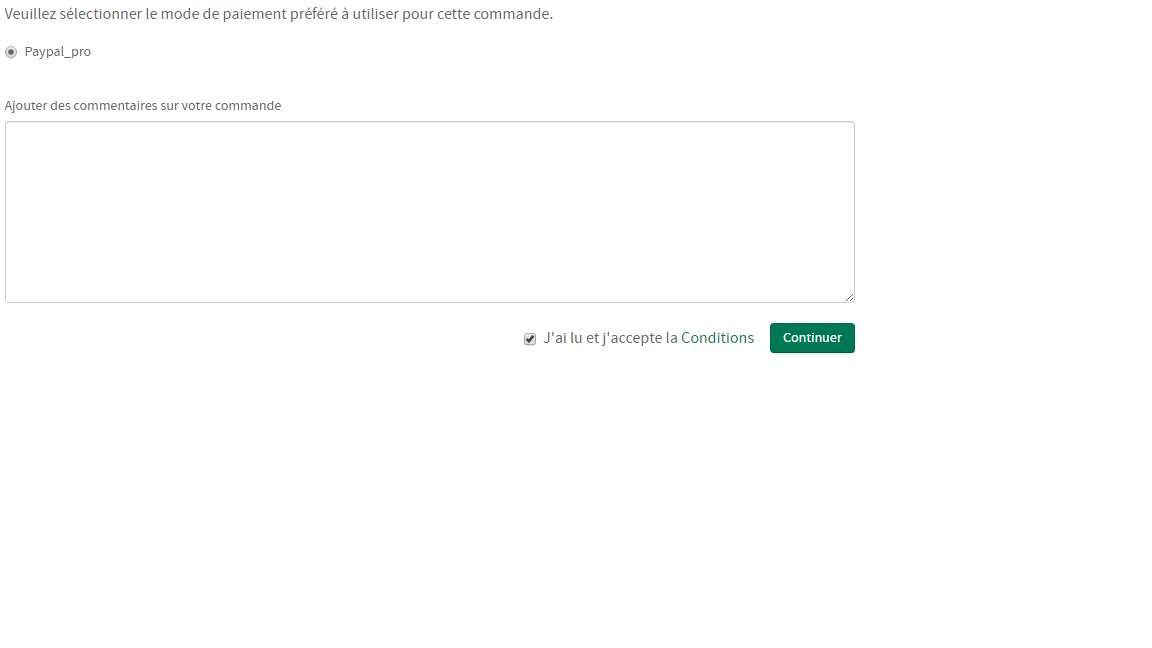Open the Conditions link
1152x648 pixels.
[717, 338]
